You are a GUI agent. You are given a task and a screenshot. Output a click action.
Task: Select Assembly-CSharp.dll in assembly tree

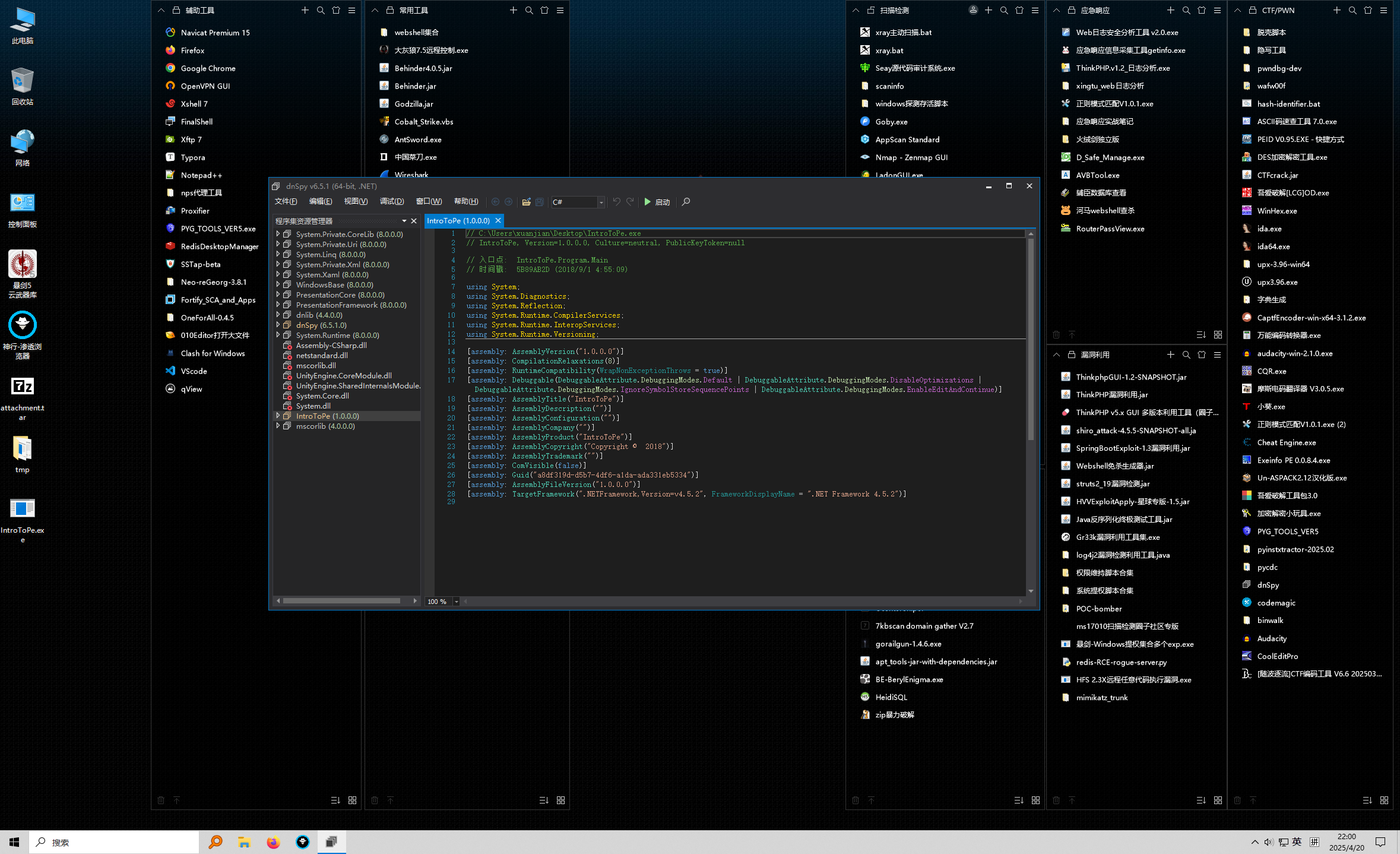click(x=331, y=345)
